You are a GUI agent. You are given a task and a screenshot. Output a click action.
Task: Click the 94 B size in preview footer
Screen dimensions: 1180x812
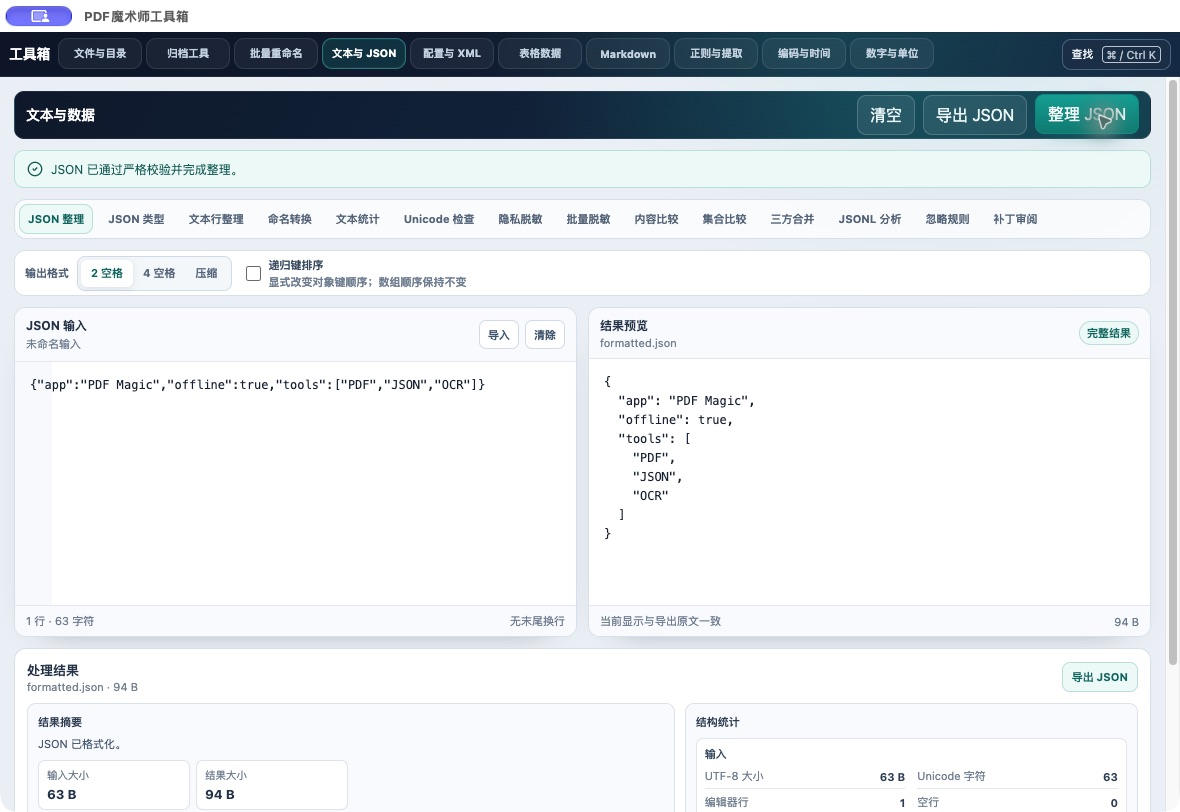(x=1127, y=622)
